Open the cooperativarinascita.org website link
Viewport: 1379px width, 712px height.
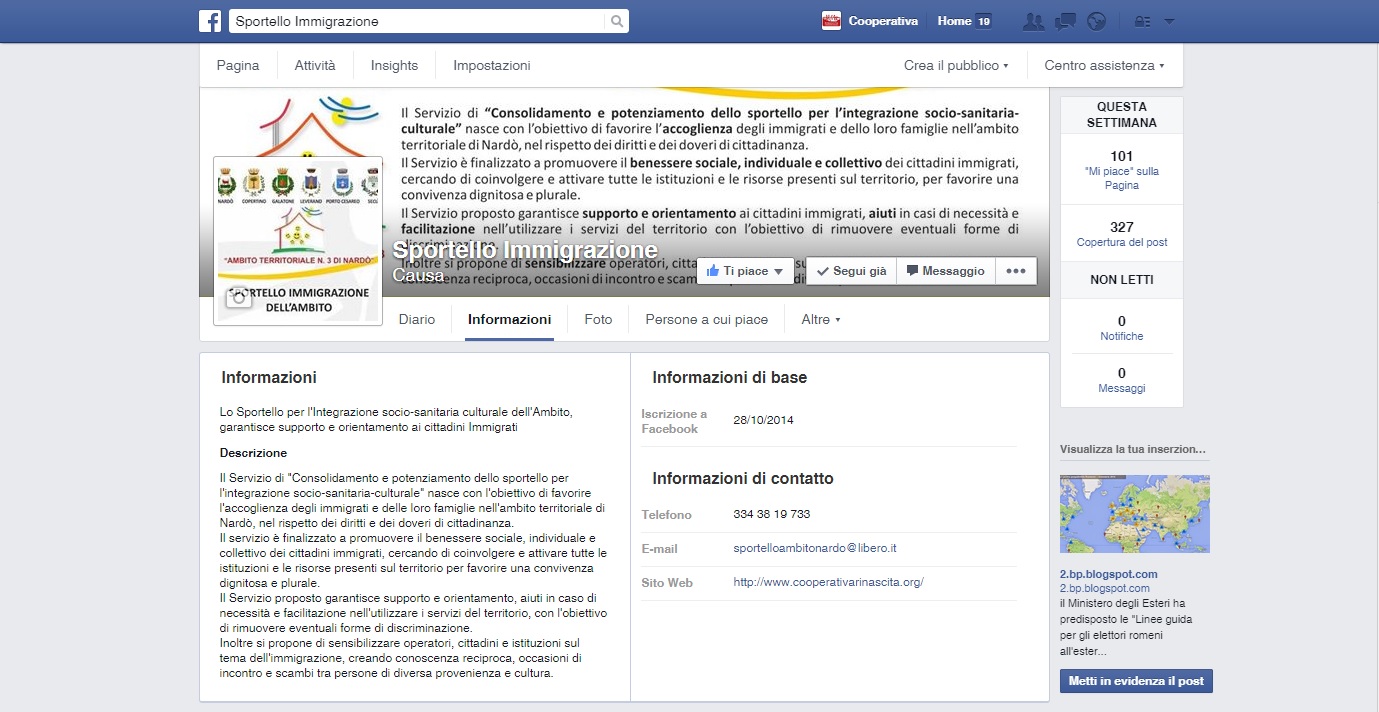(828, 582)
